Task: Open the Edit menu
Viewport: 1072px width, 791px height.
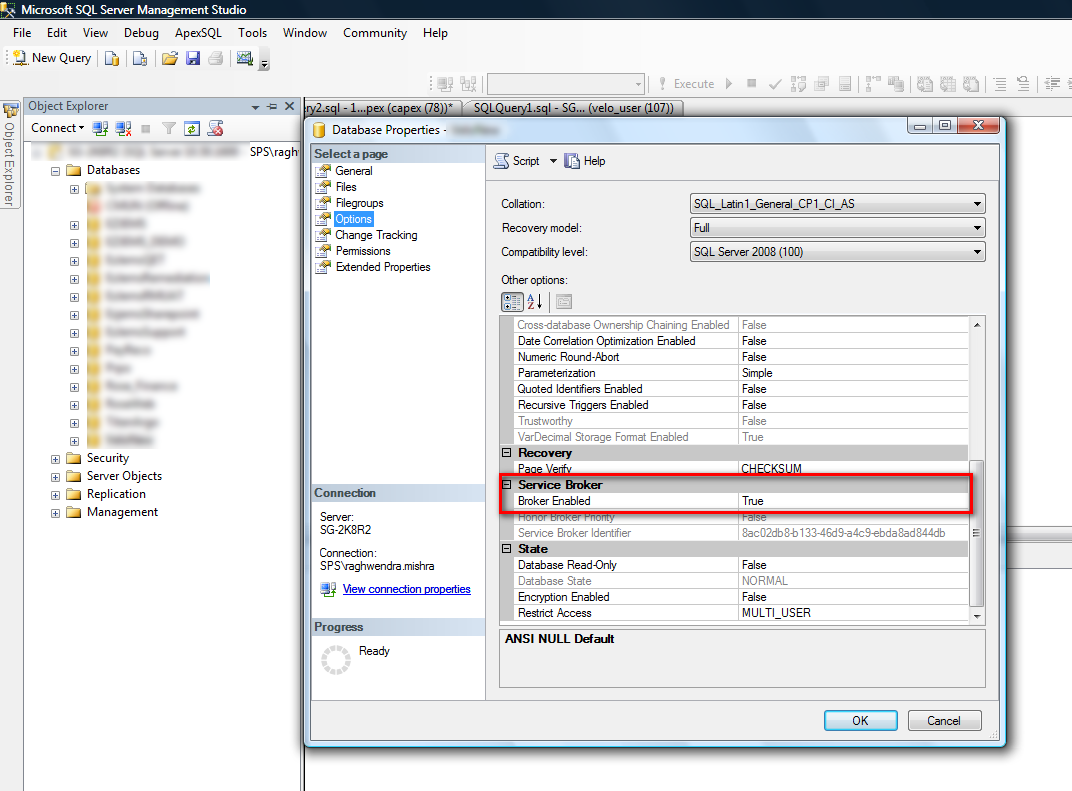Action: pyautogui.click(x=57, y=33)
